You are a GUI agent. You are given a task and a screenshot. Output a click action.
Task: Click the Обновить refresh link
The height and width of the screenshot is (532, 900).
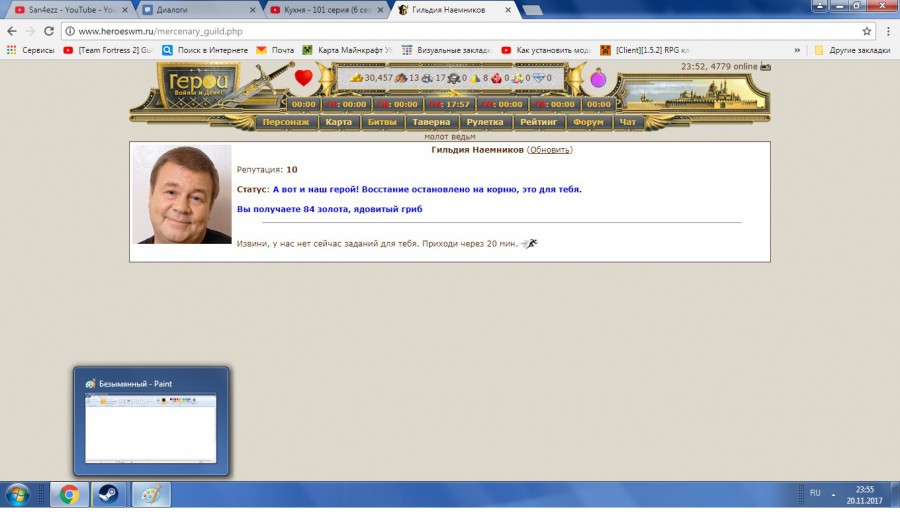[x=550, y=150]
